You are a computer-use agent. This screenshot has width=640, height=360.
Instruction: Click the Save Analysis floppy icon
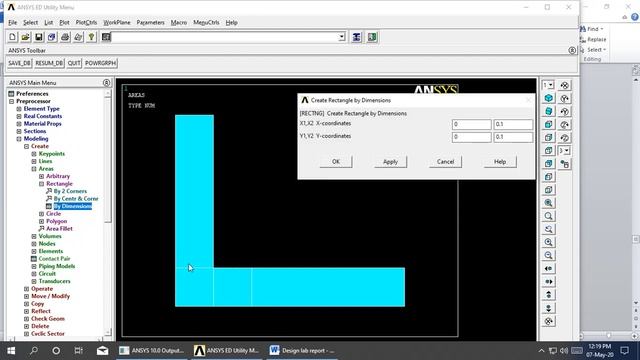coord(38,37)
